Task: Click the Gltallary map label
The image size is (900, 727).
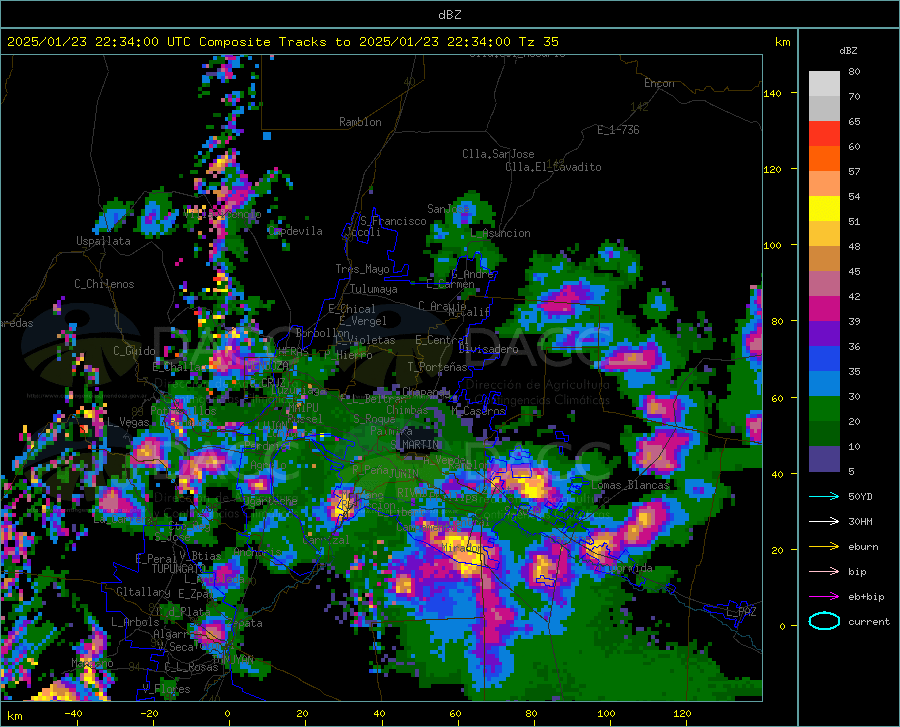Action: point(143,592)
